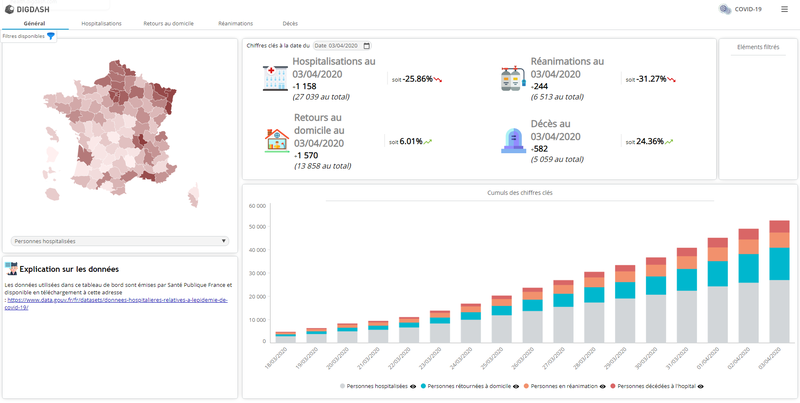
Task: Go to the Réanimations tab
Action: click(x=235, y=22)
